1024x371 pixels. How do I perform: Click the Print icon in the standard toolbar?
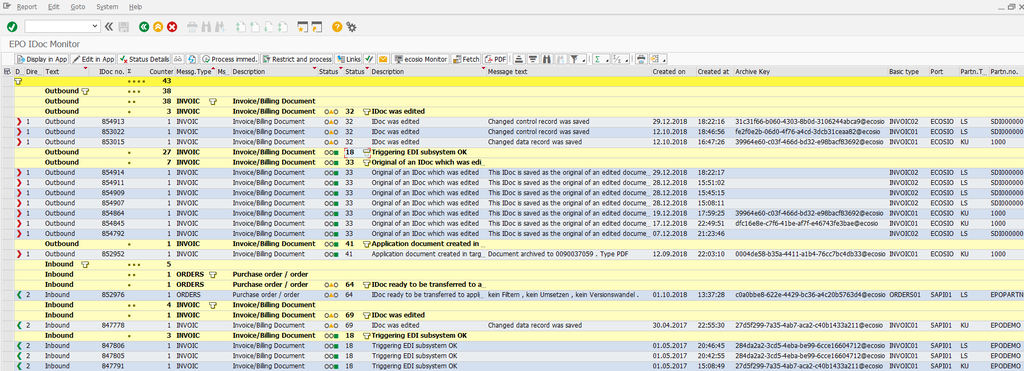192,27
